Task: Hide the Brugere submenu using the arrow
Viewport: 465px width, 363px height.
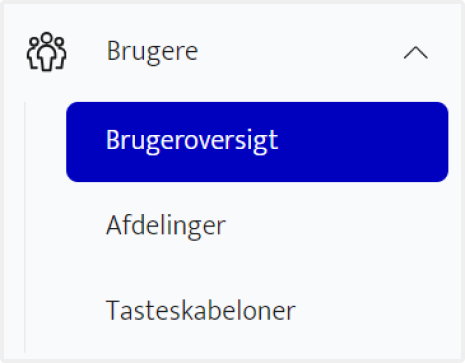Action: click(416, 53)
